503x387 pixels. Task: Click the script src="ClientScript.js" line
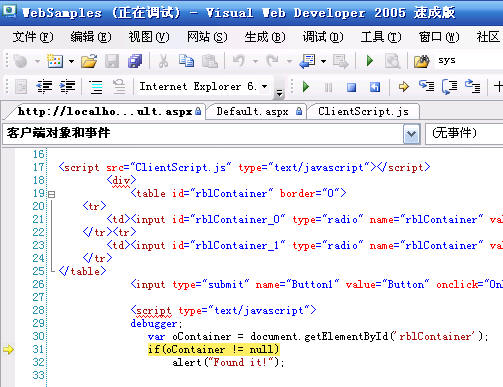tap(244, 167)
